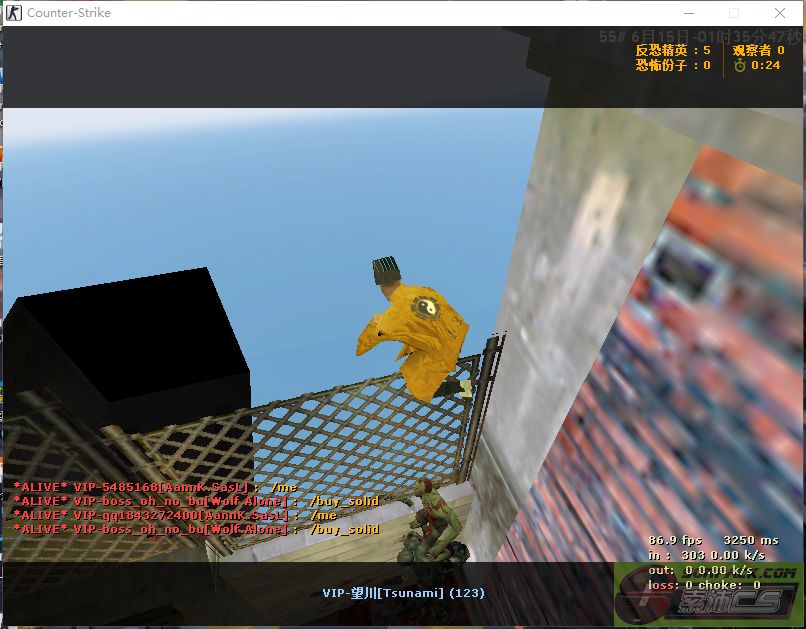Maximize the Counter-Strike window
The height and width of the screenshot is (629, 806).
click(x=734, y=13)
